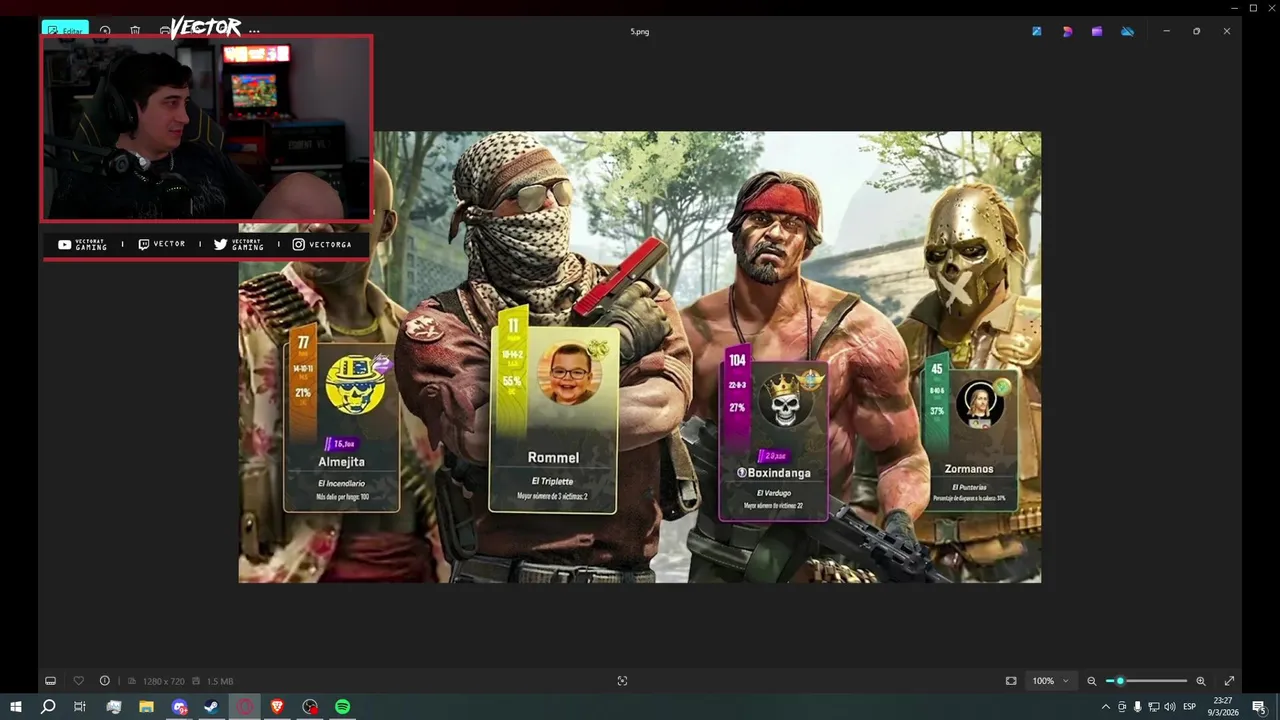
Task: Click the Twitch Vector label
Action: pos(162,244)
